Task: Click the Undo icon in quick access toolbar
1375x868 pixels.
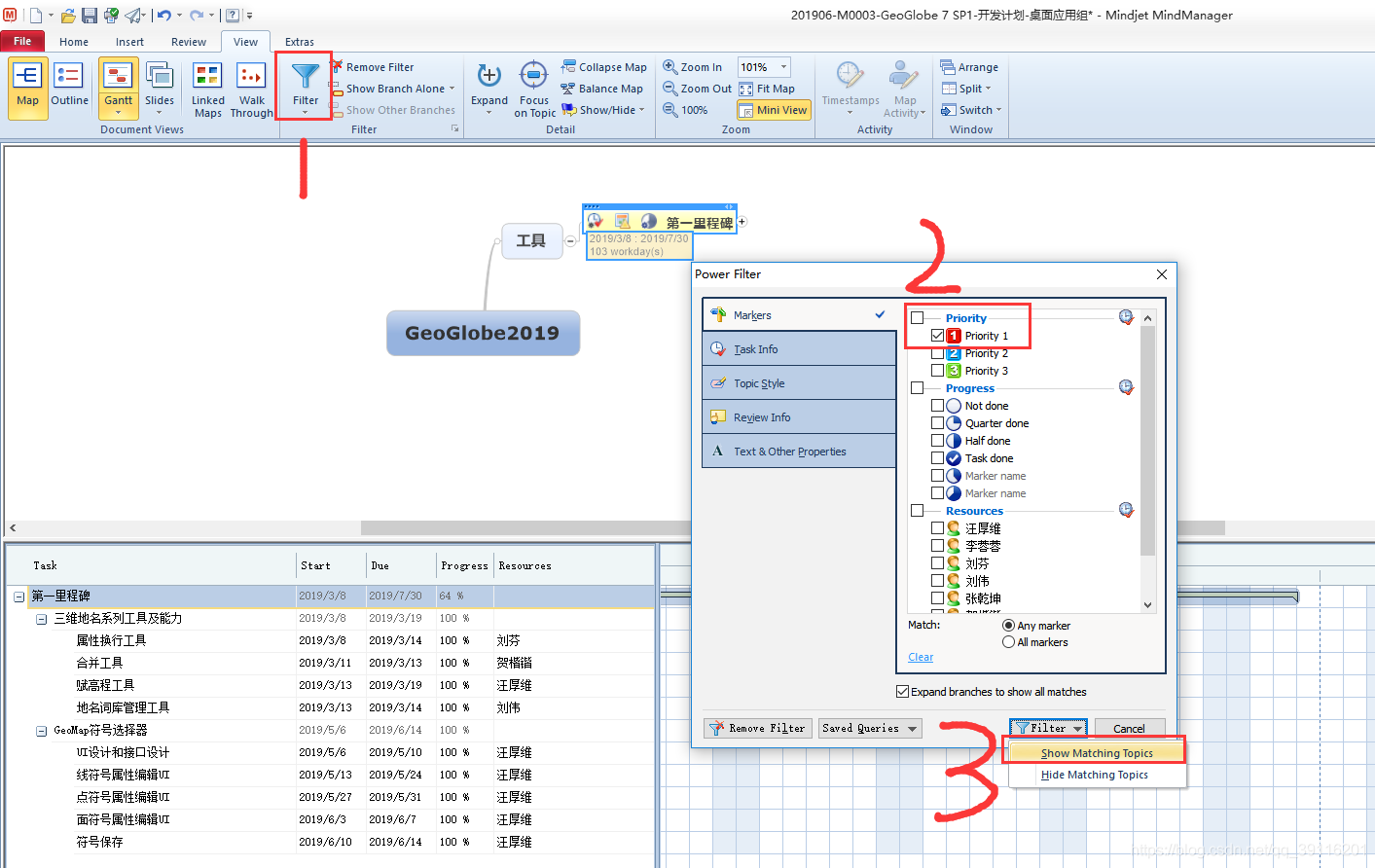Action: click(163, 16)
